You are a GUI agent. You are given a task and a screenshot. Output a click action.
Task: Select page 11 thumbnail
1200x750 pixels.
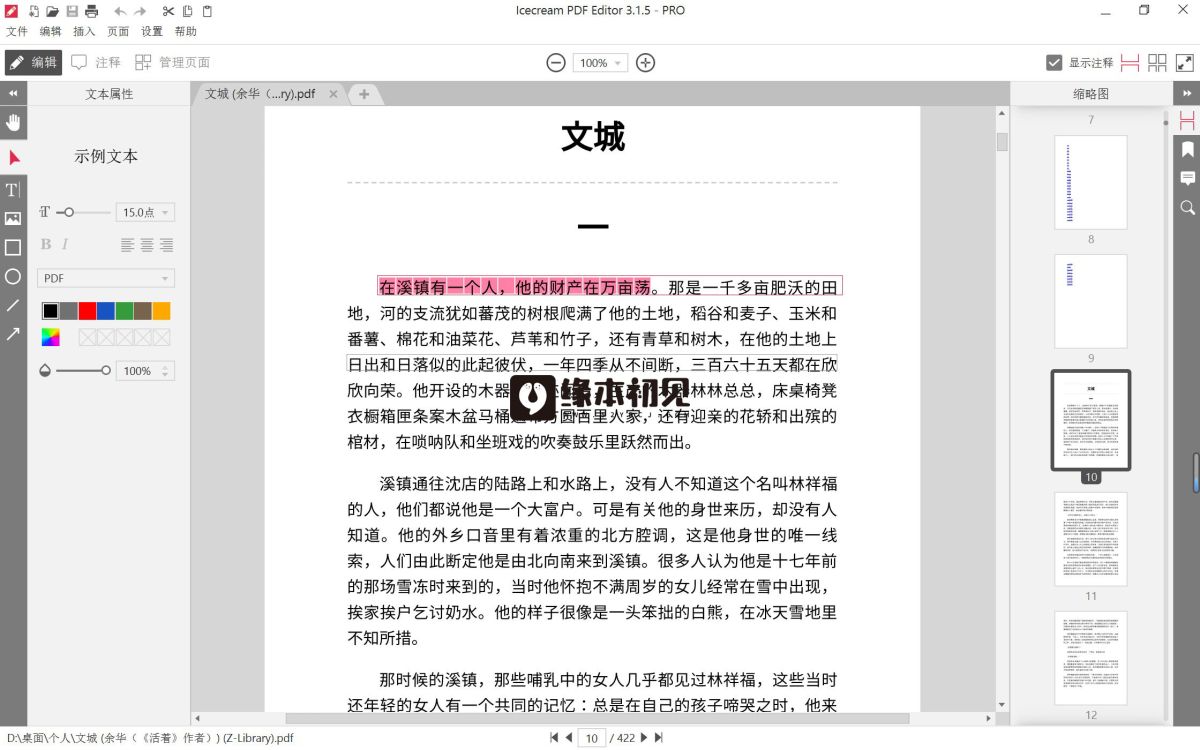1091,539
